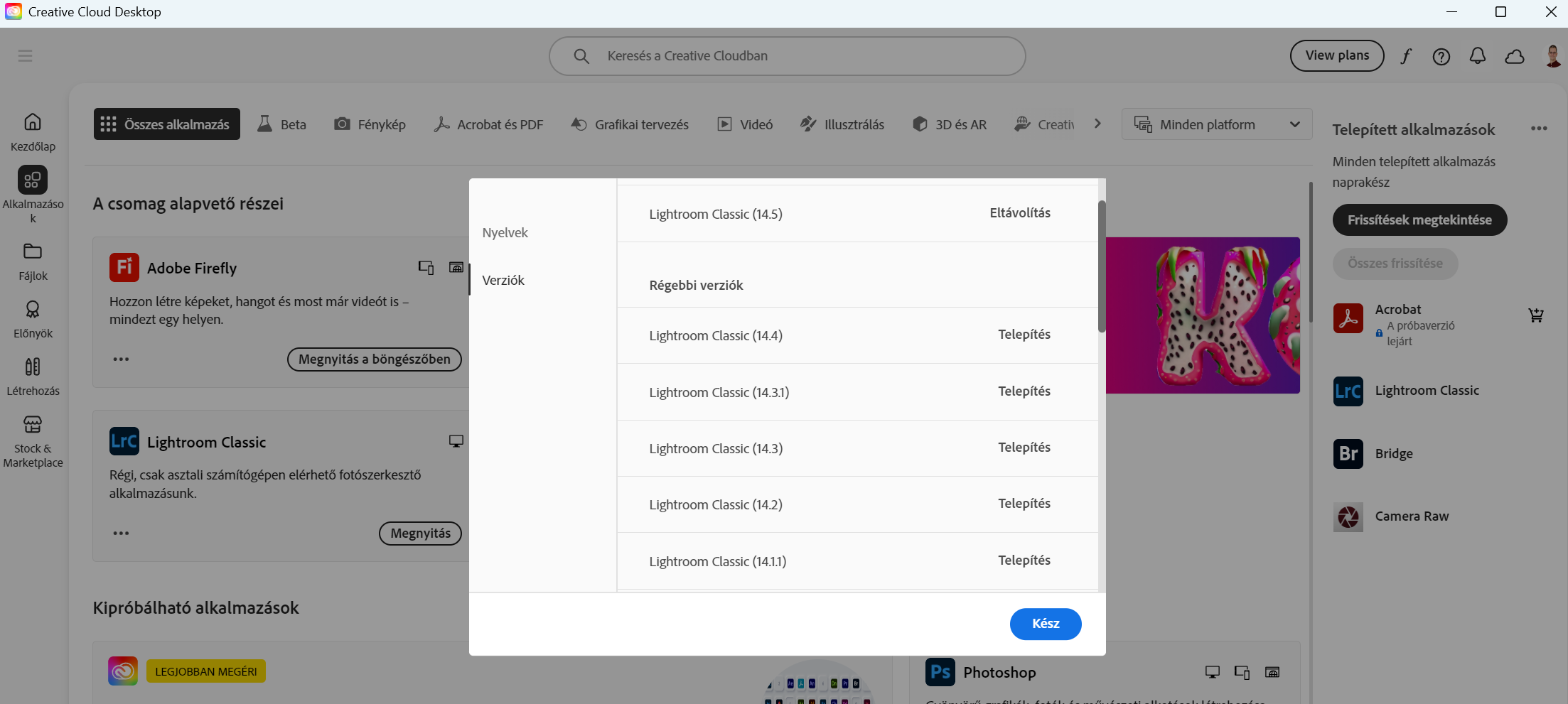
Task: Click Összes frissítése button
Action: point(1395,264)
